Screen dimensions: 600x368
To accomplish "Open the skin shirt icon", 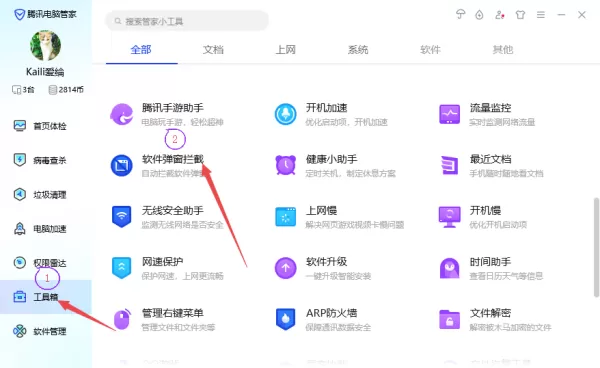I will pos(520,15).
